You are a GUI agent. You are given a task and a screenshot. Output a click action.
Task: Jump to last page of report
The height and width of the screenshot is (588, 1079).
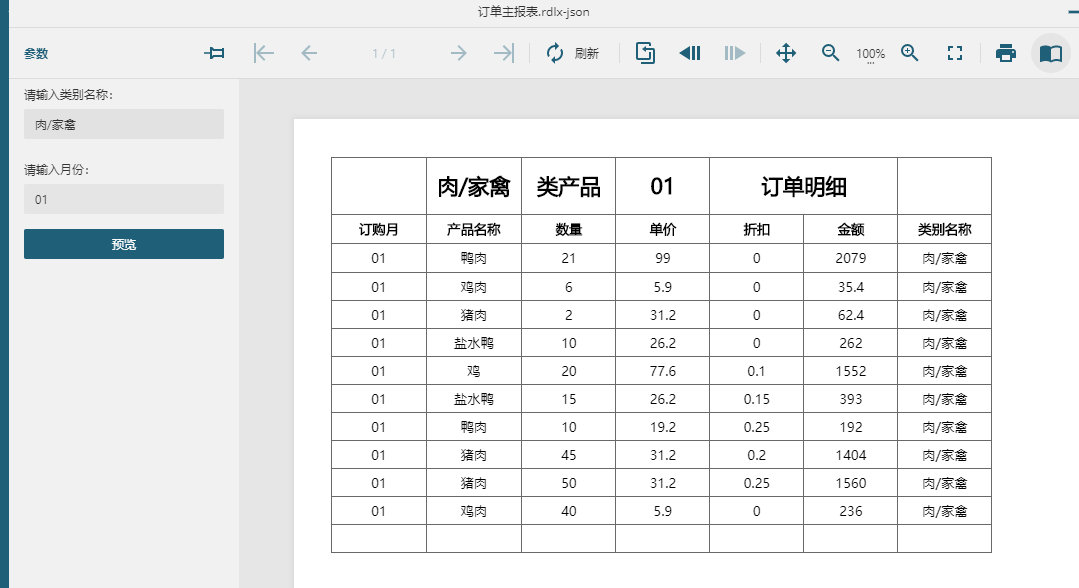coord(504,53)
